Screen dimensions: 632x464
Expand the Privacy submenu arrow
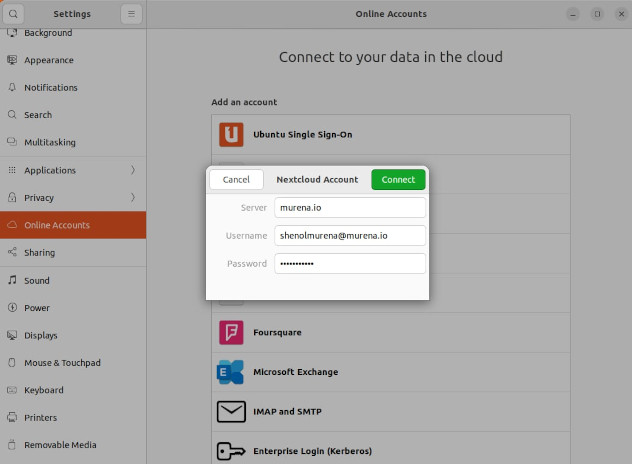(133, 198)
